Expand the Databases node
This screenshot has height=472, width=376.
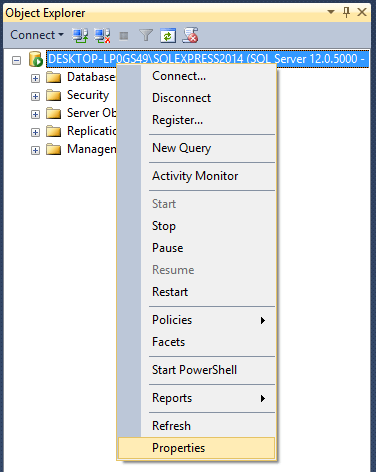[x=35, y=78]
